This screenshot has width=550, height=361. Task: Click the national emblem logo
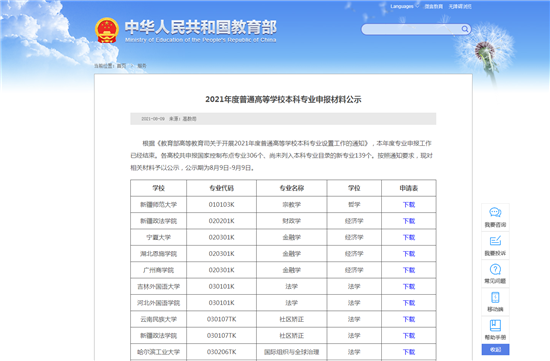pyautogui.click(x=107, y=30)
